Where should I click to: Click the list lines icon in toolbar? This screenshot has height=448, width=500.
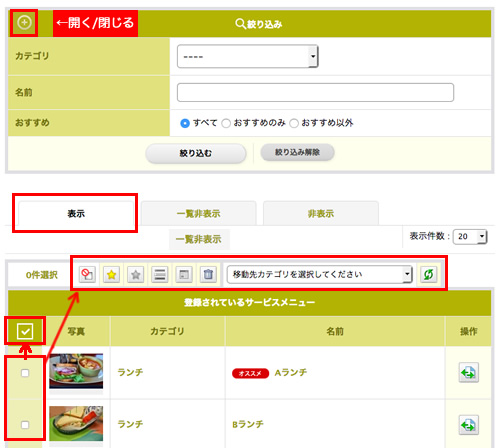click(x=160, y=275)
